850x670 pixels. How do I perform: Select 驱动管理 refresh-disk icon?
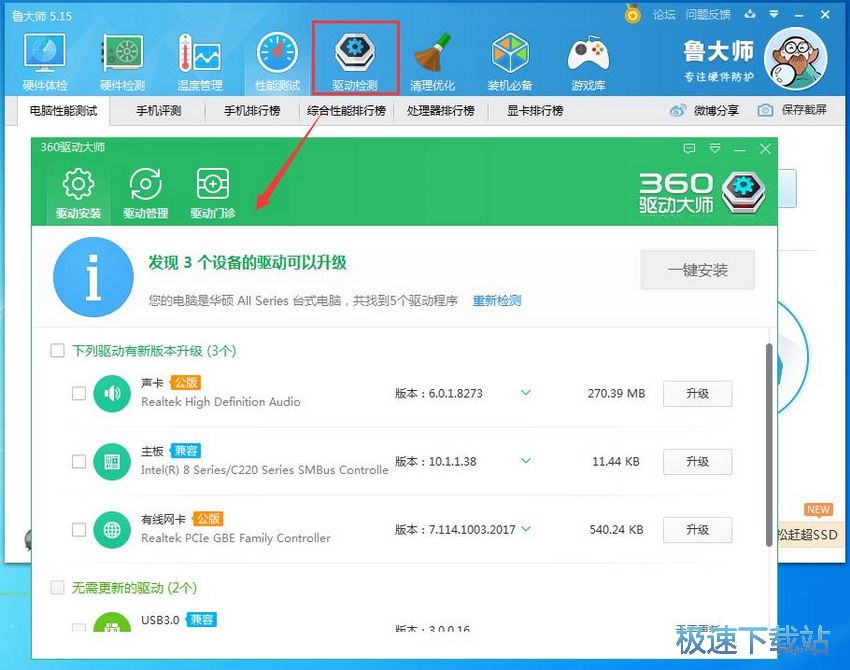tap(145, 184)
